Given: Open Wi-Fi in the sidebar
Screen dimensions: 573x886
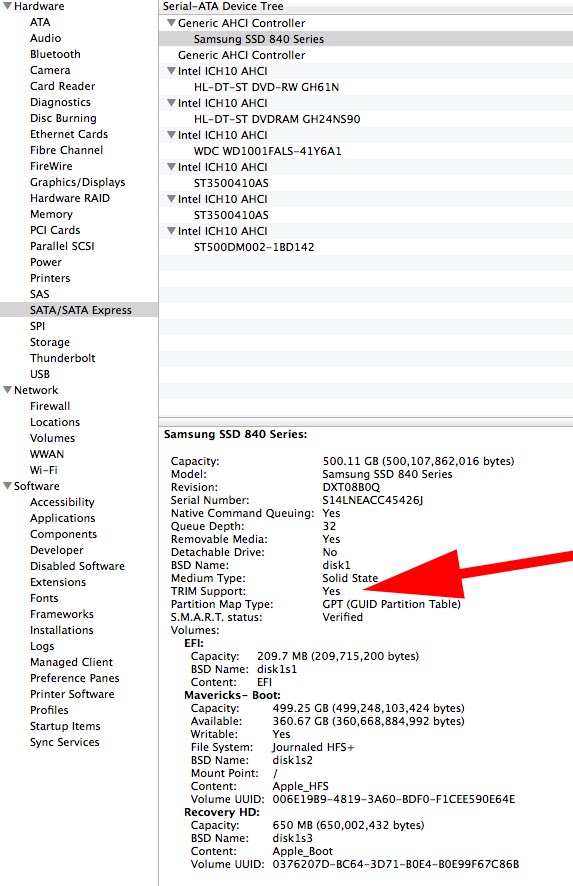Looking at the screenshot, I should click(x=44, y=470).
